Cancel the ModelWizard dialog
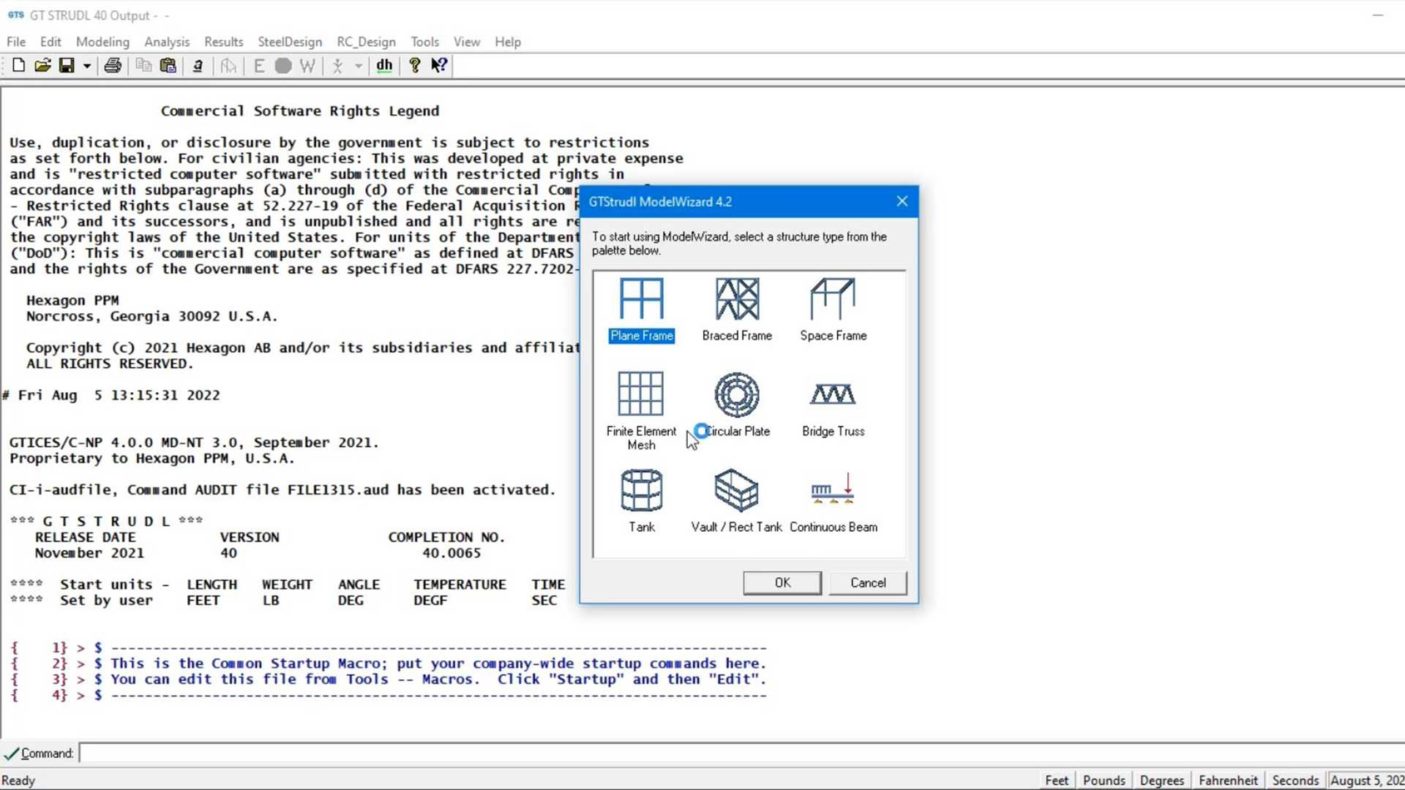Screen dimensions: 1405x790 (868, 583)
